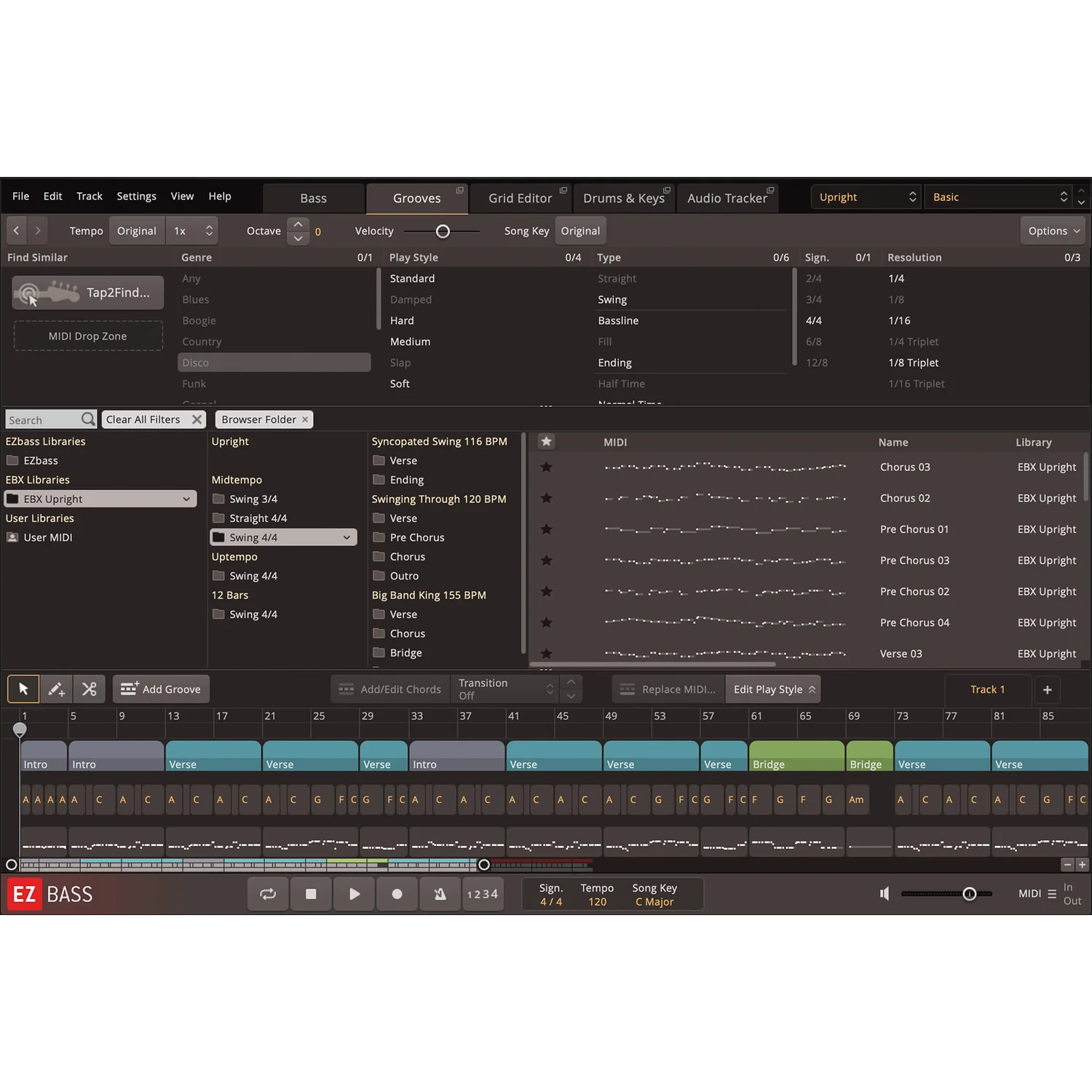Click the Velocity slider handle
Viewport: 1092px width, 1092px height.
443,232
